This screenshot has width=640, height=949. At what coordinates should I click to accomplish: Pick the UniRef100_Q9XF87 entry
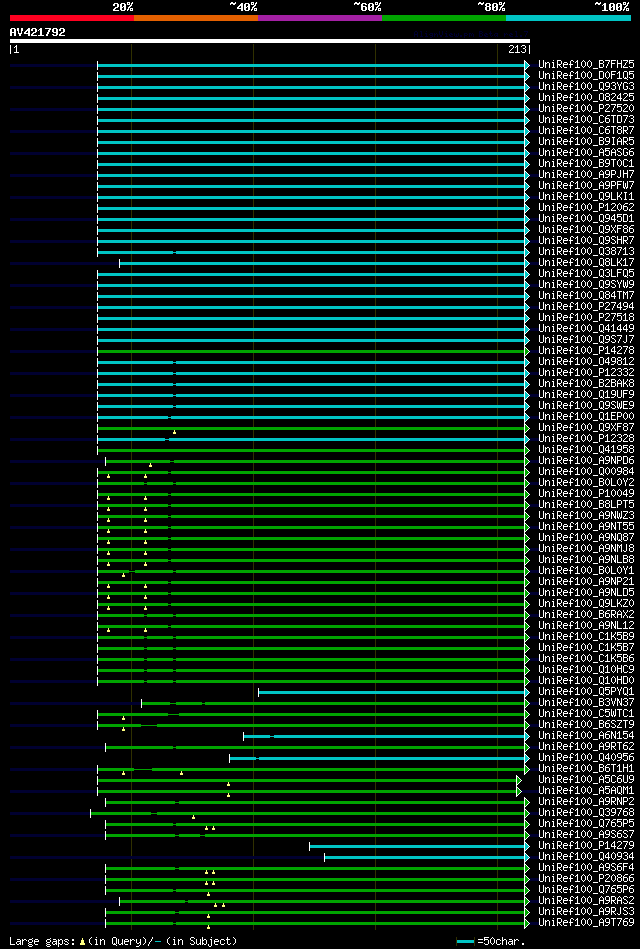pyautogui.click(x=586, y=427)
